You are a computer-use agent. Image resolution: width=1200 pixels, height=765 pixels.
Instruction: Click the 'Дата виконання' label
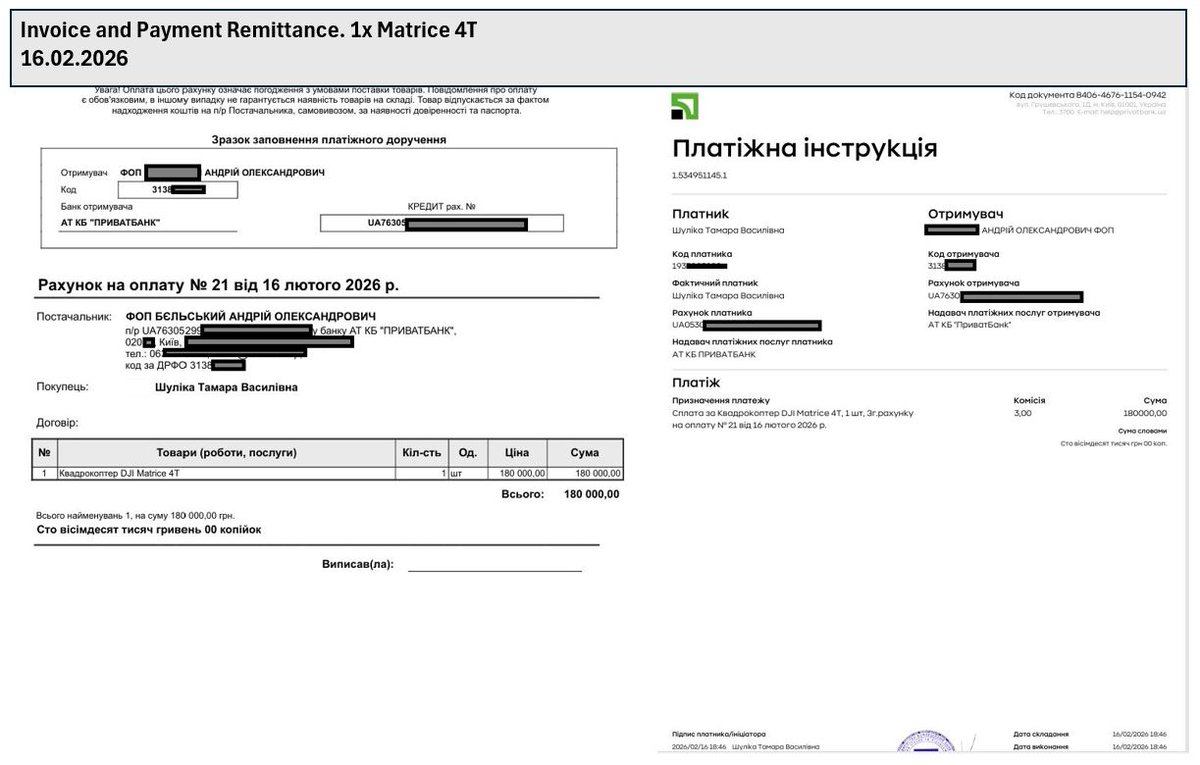click(x=1041, y=746)
